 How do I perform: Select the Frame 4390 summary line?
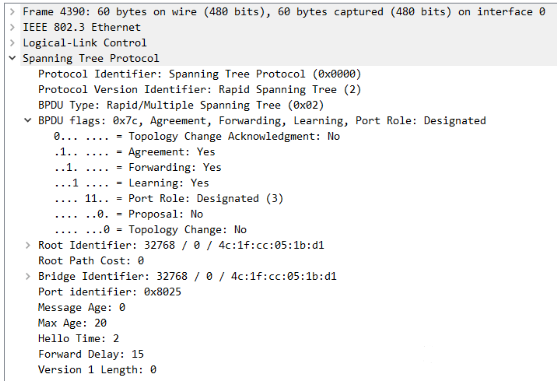pyautogui.click(x=284, y=12)
